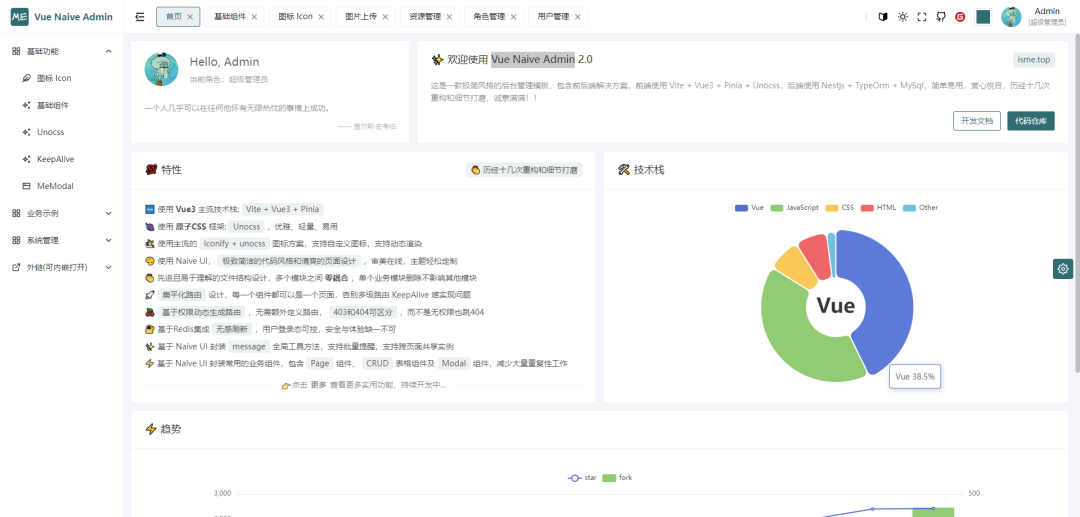Open 图标 Icon in the sidebar
1080x517 pixels.
(62, 78)
